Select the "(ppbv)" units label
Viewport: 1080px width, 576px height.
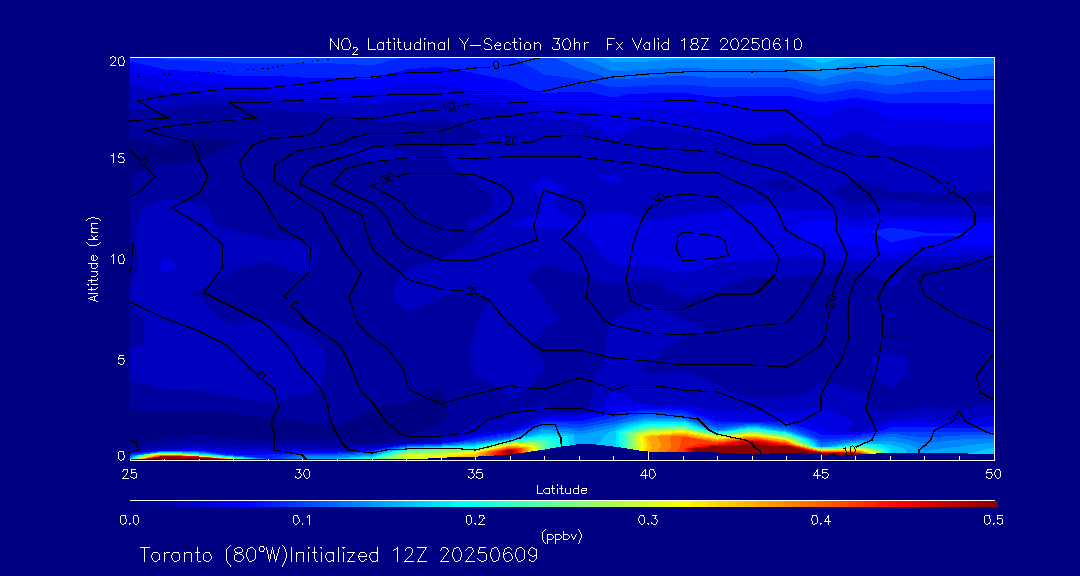click(563, 535)
